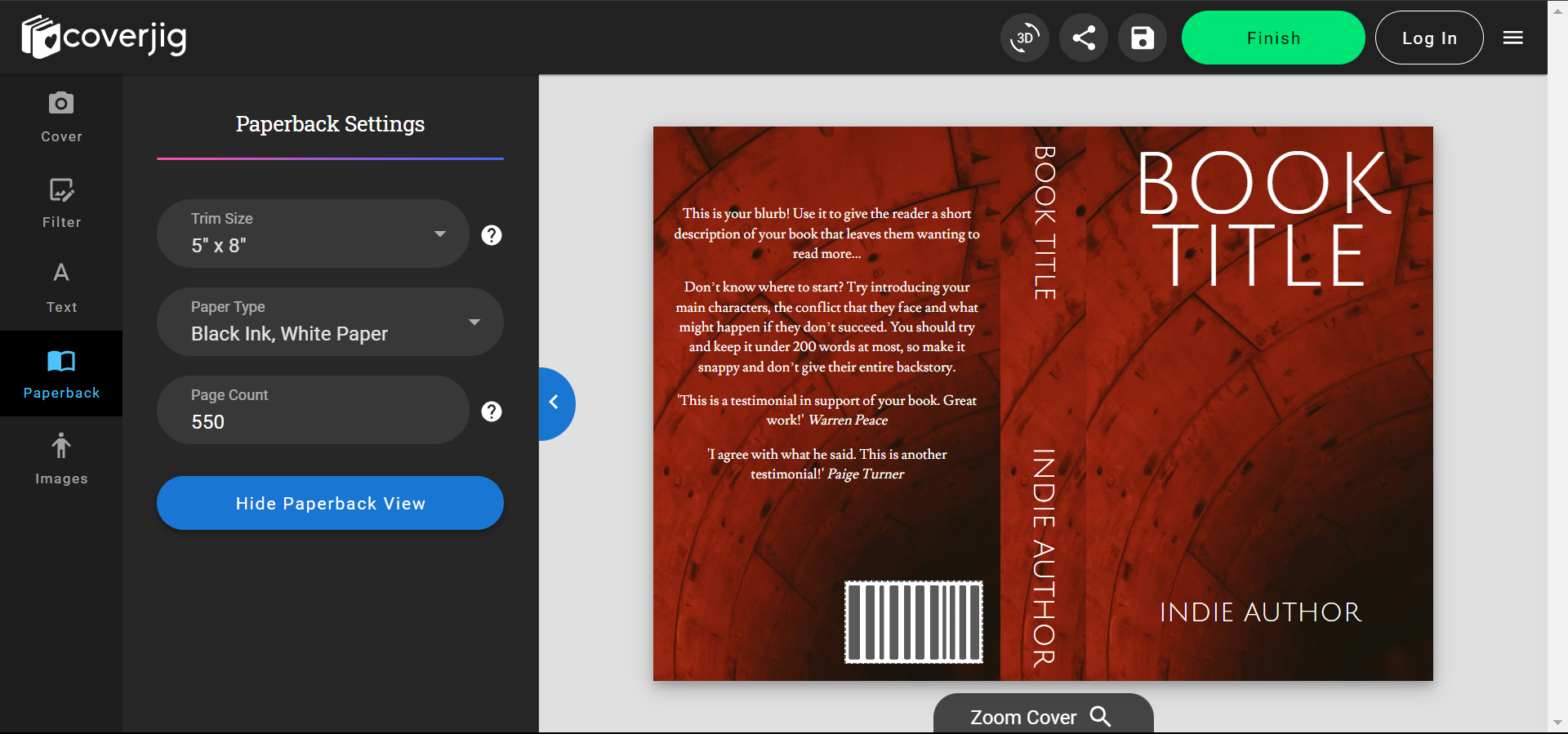1568x734 pixels.
Task: Open the Text tab in sidebar
Action: click(x=61, y=288)
